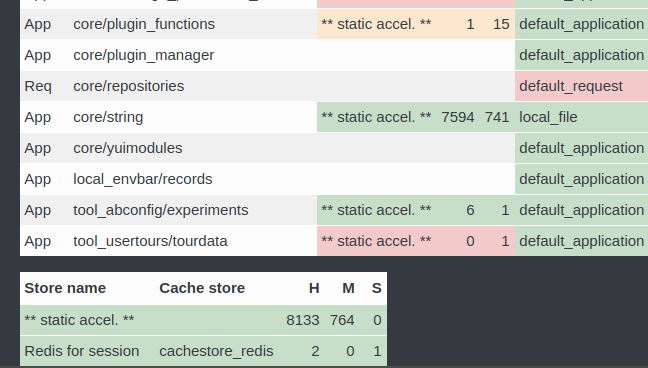Screen dimensions: 648x368
Task: Click the 7594 hits value
Action: [x=458, y=117]
